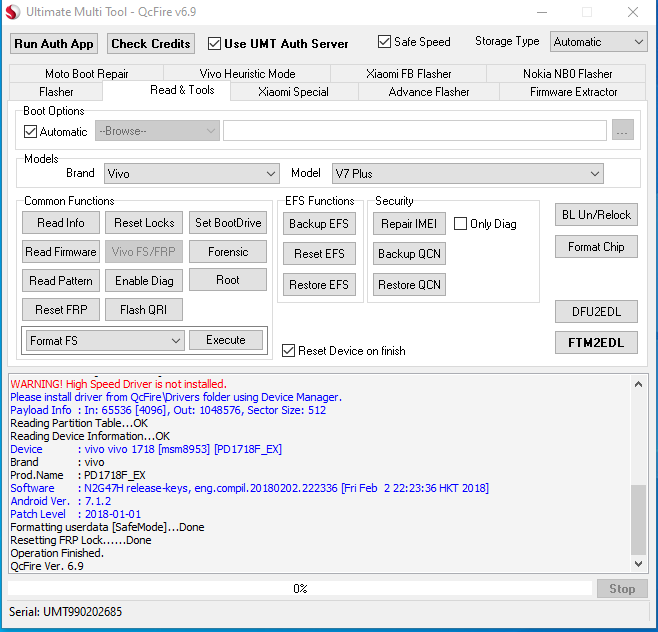Screen dimensions: 658x632
Task: Click the boot loader file path field
Action: click(415, 130)
